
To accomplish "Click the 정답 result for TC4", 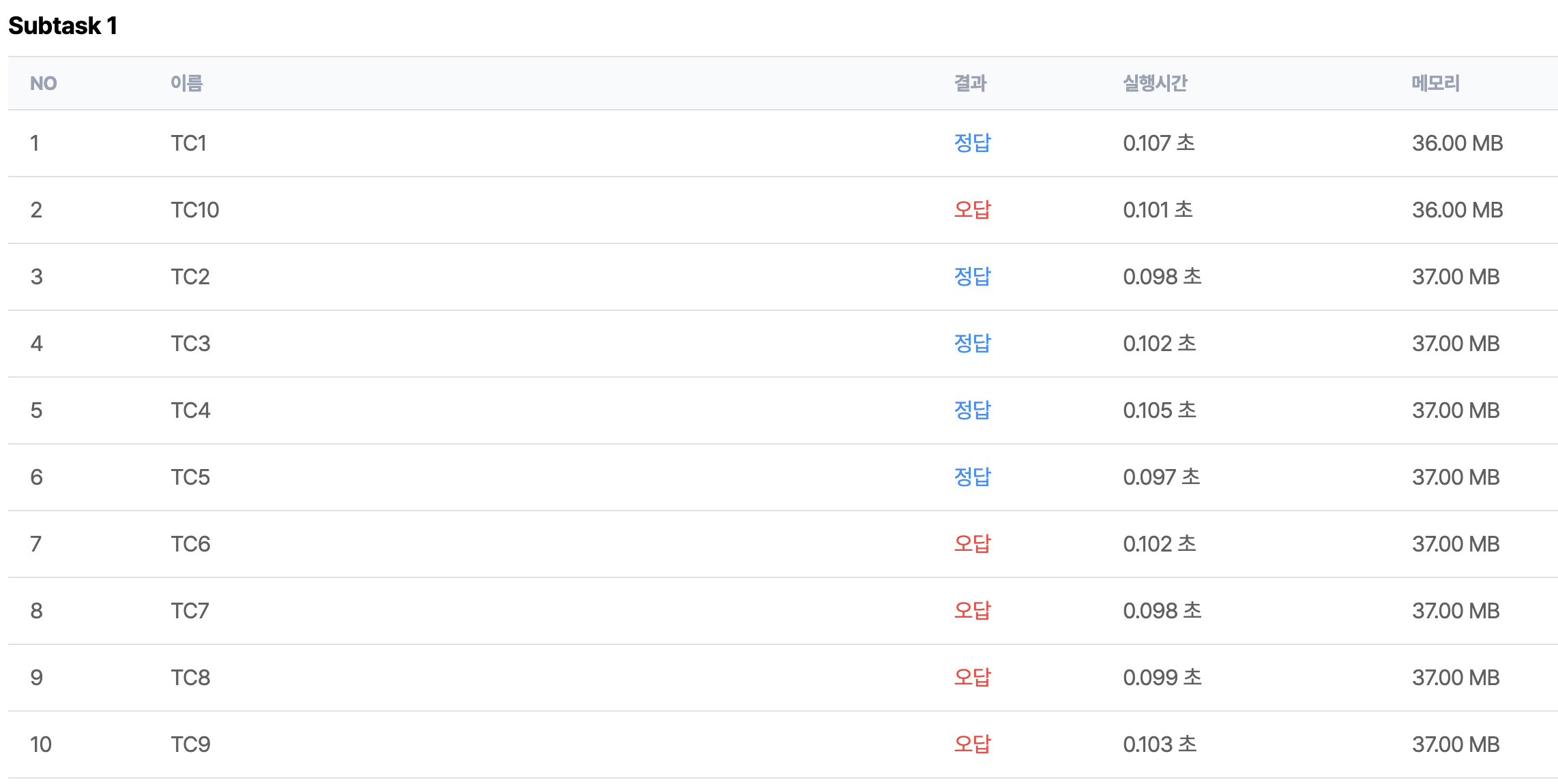I will (972, 410).
